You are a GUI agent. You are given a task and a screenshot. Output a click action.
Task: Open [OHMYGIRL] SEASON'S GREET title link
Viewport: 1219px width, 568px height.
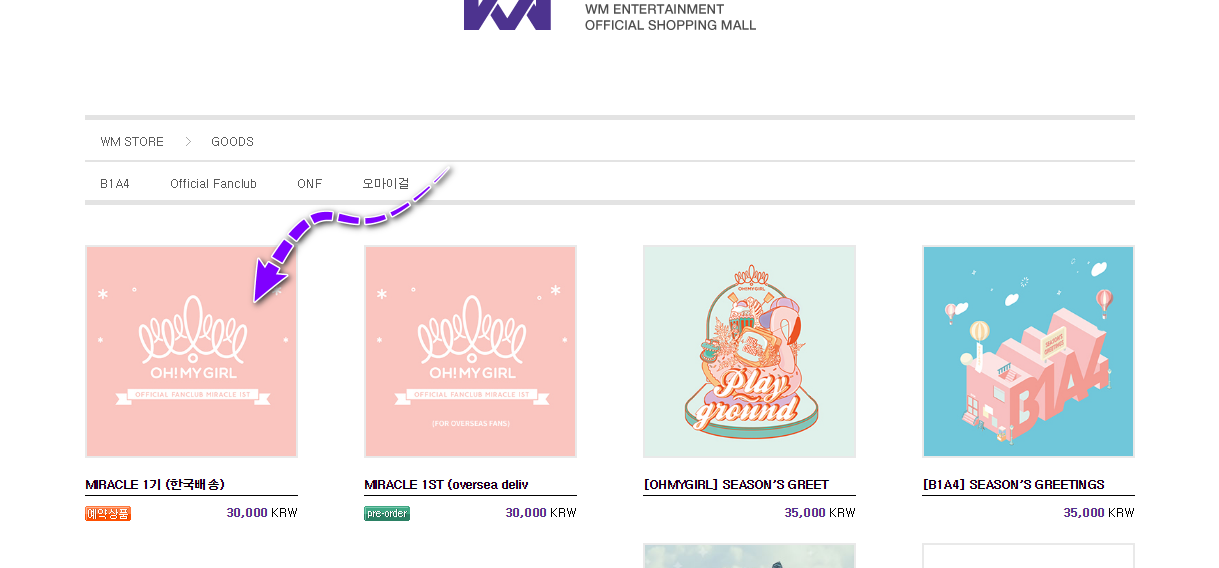(736, 485)
